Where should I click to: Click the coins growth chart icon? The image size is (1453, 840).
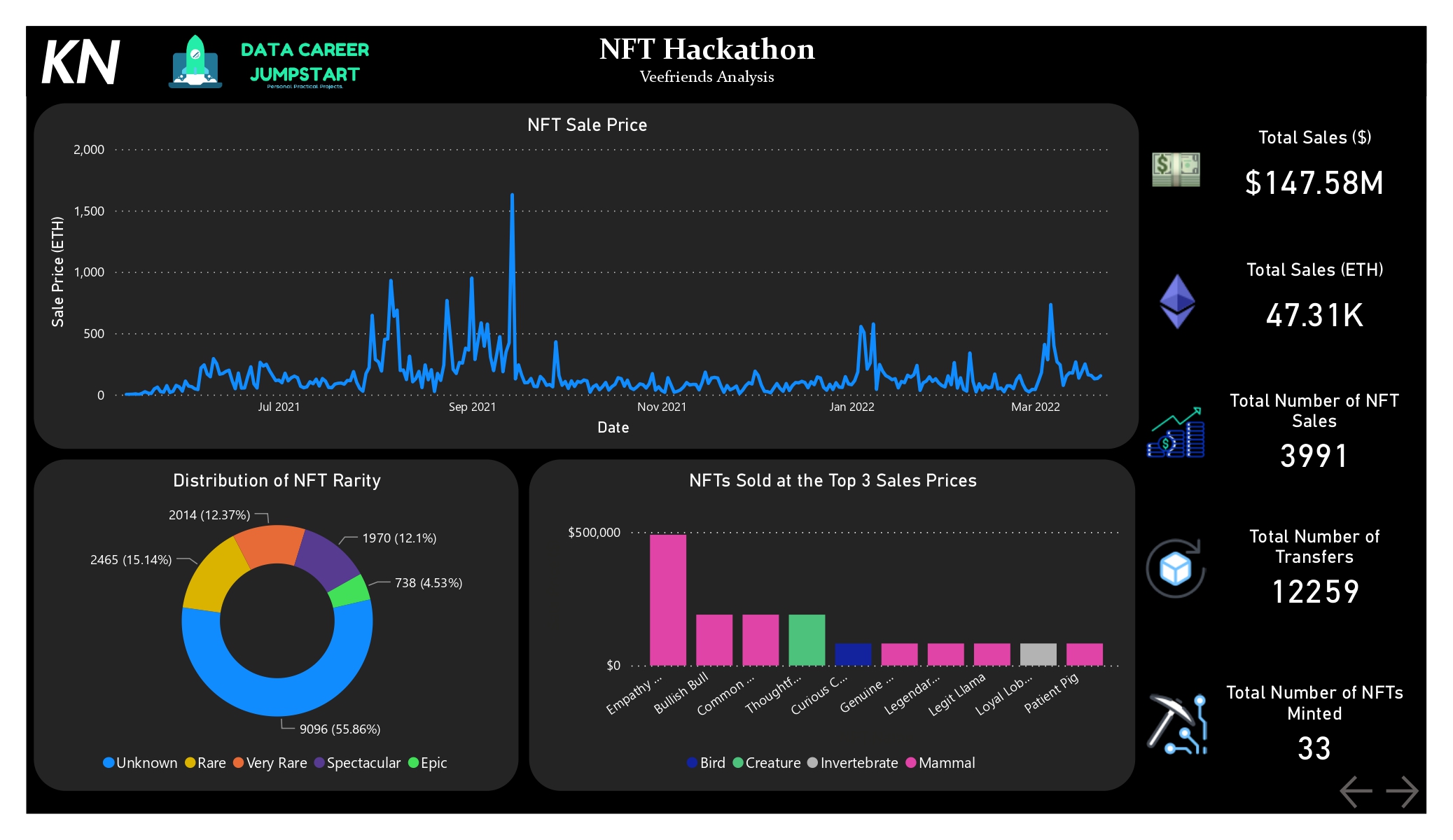click(x=1176, y=432)
